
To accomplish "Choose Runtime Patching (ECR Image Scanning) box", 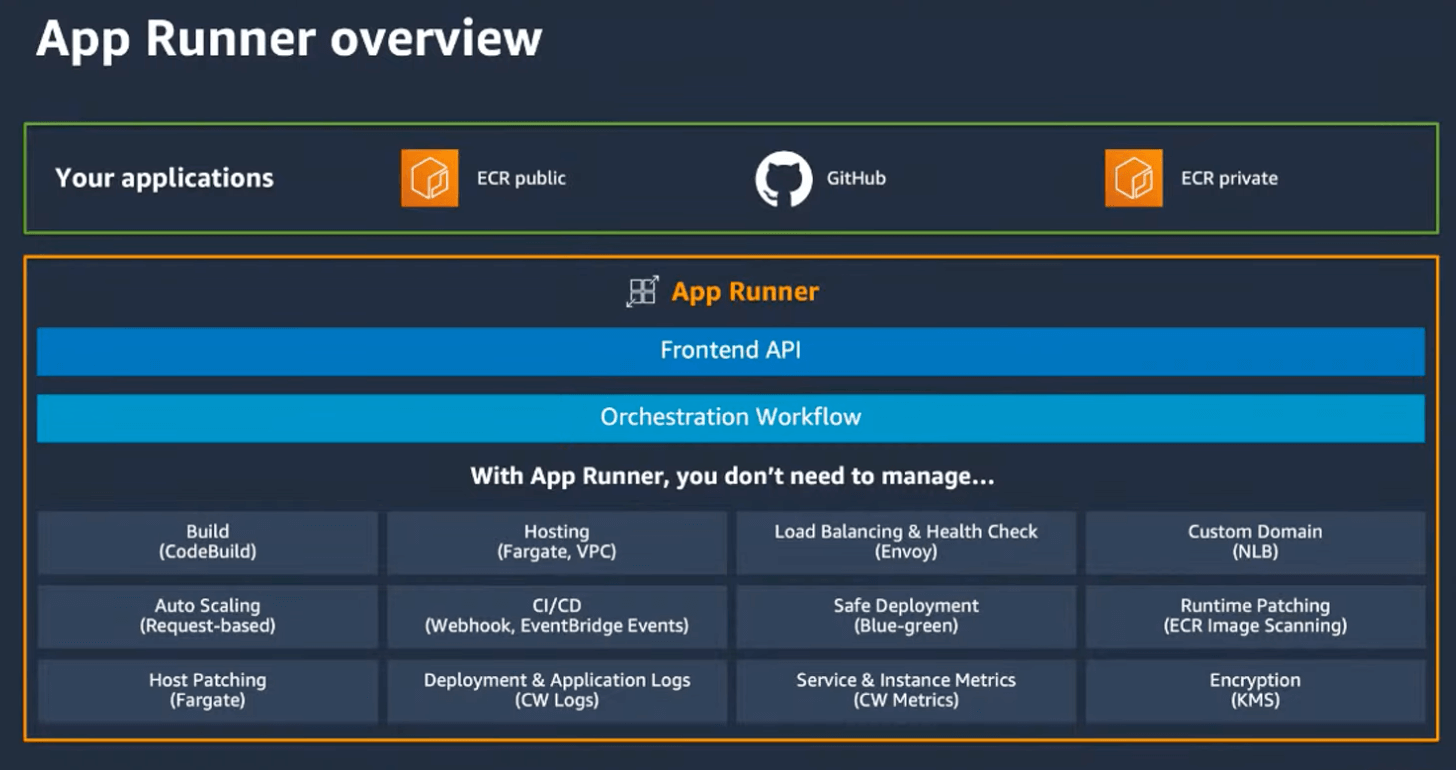I will [1255, 616].
